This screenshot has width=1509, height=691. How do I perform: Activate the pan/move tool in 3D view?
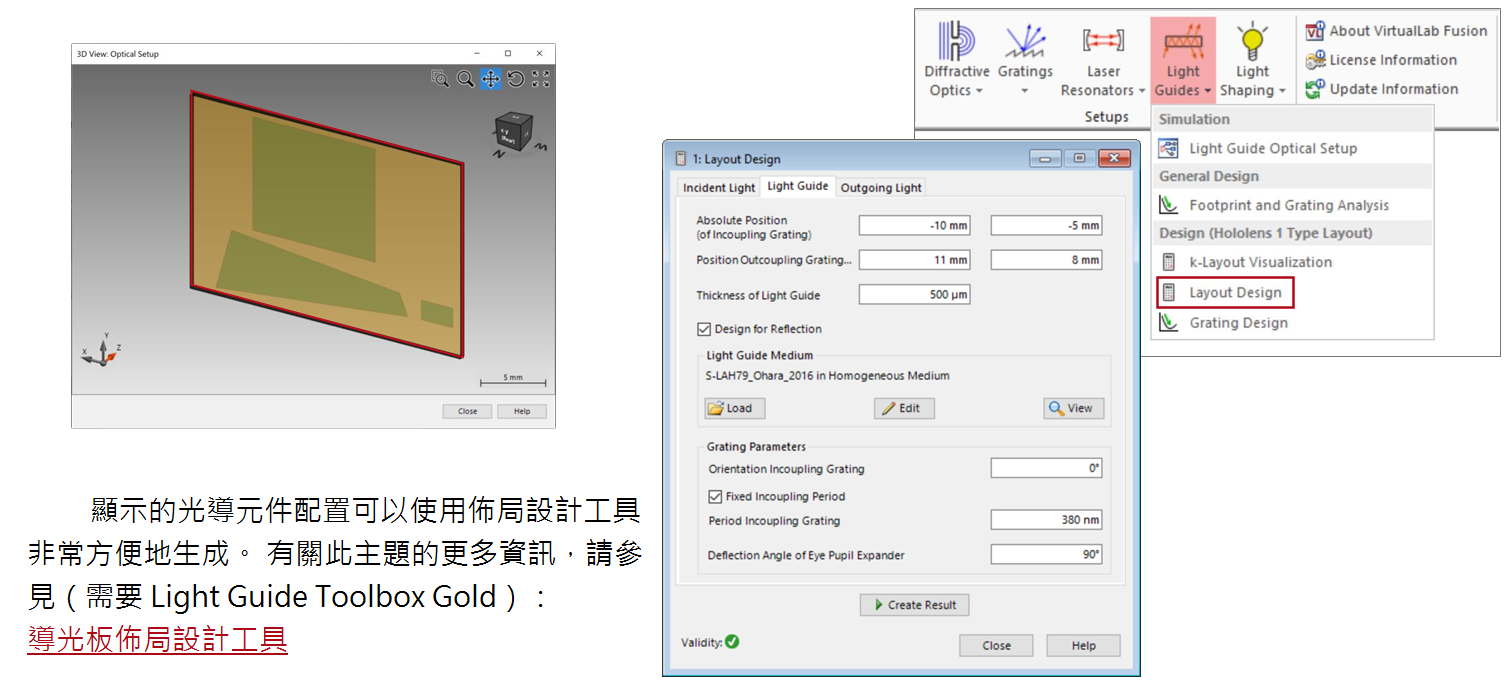[x=490, y=79]
